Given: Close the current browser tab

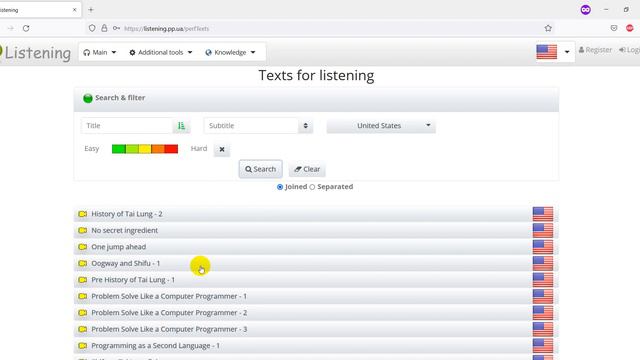Looking at the screenshot, I should coord(74,10).
